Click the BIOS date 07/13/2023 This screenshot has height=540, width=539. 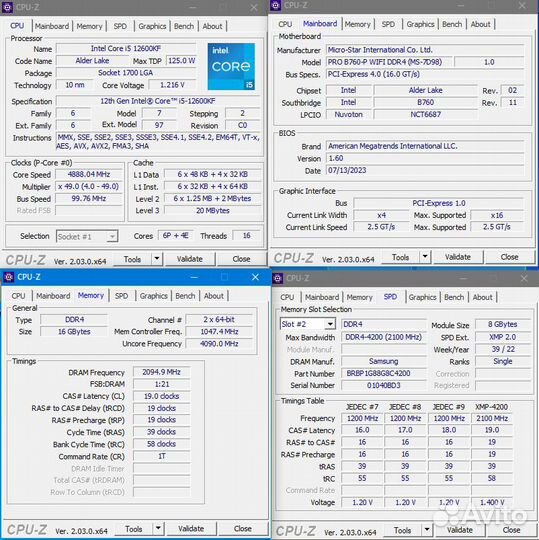(x=425, y=170)
